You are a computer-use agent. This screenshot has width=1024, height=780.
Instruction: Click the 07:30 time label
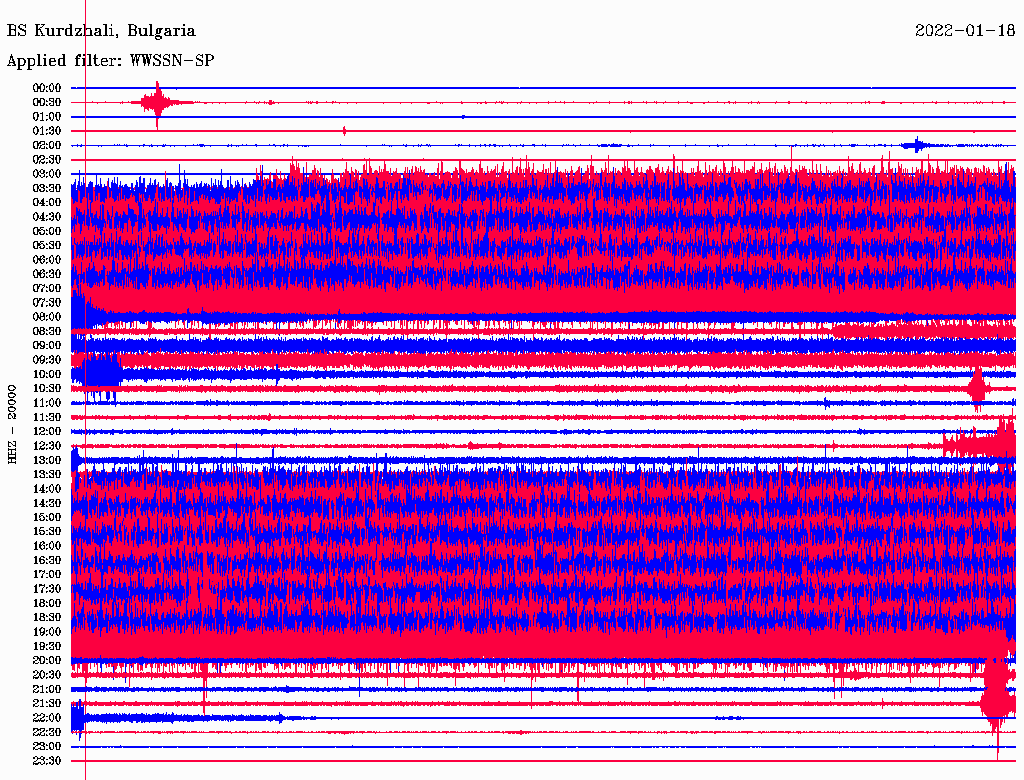(47, 302)
